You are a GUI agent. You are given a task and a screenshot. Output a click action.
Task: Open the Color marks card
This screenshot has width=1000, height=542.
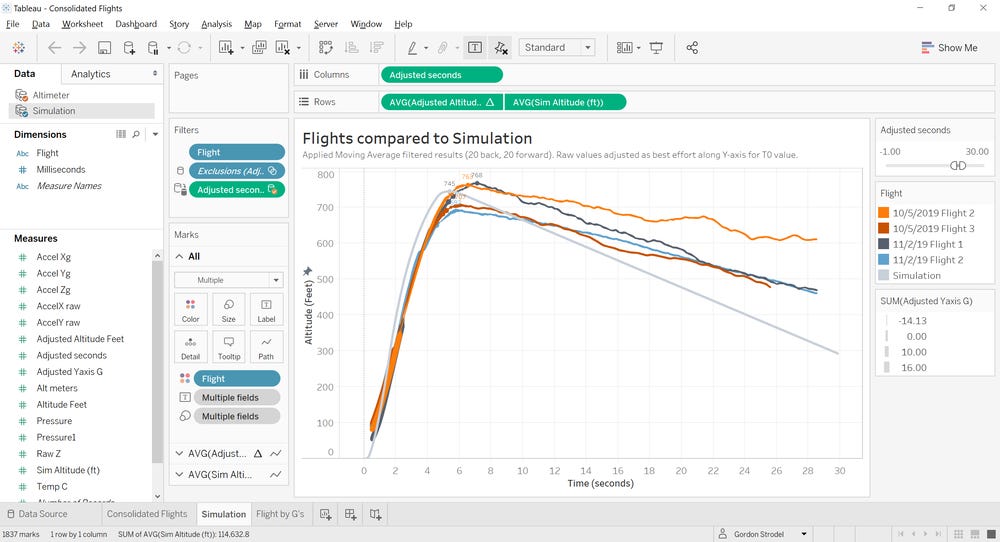coord(191,310)
